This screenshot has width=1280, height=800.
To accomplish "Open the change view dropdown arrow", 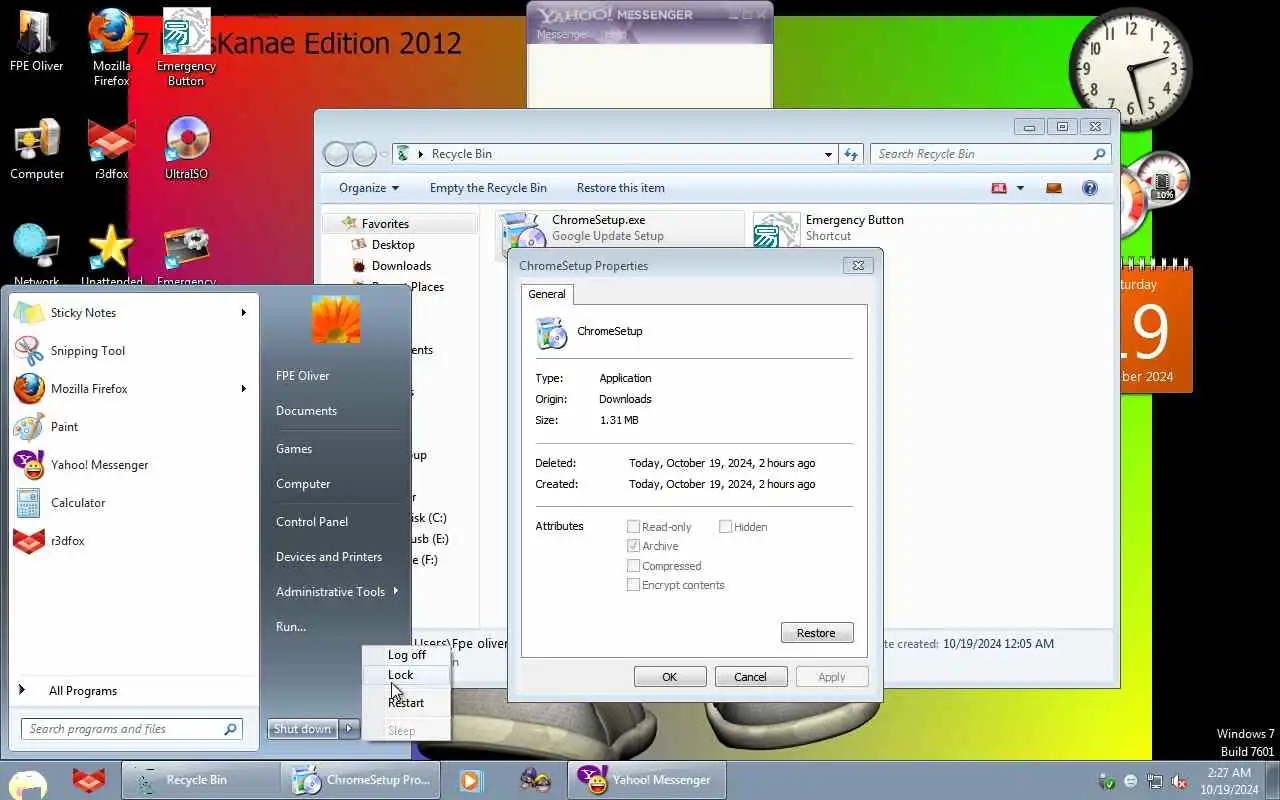I will 1020,188.
